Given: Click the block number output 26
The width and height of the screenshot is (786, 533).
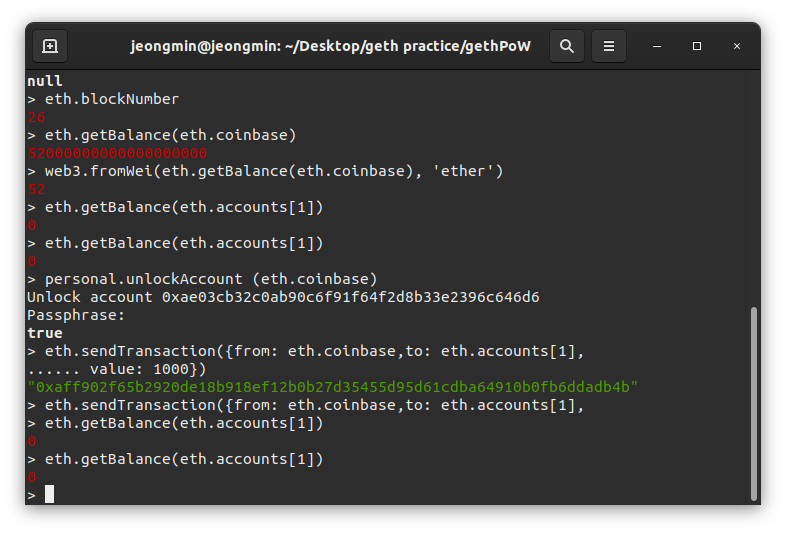Looking at the screenshot, I should 36,117.
